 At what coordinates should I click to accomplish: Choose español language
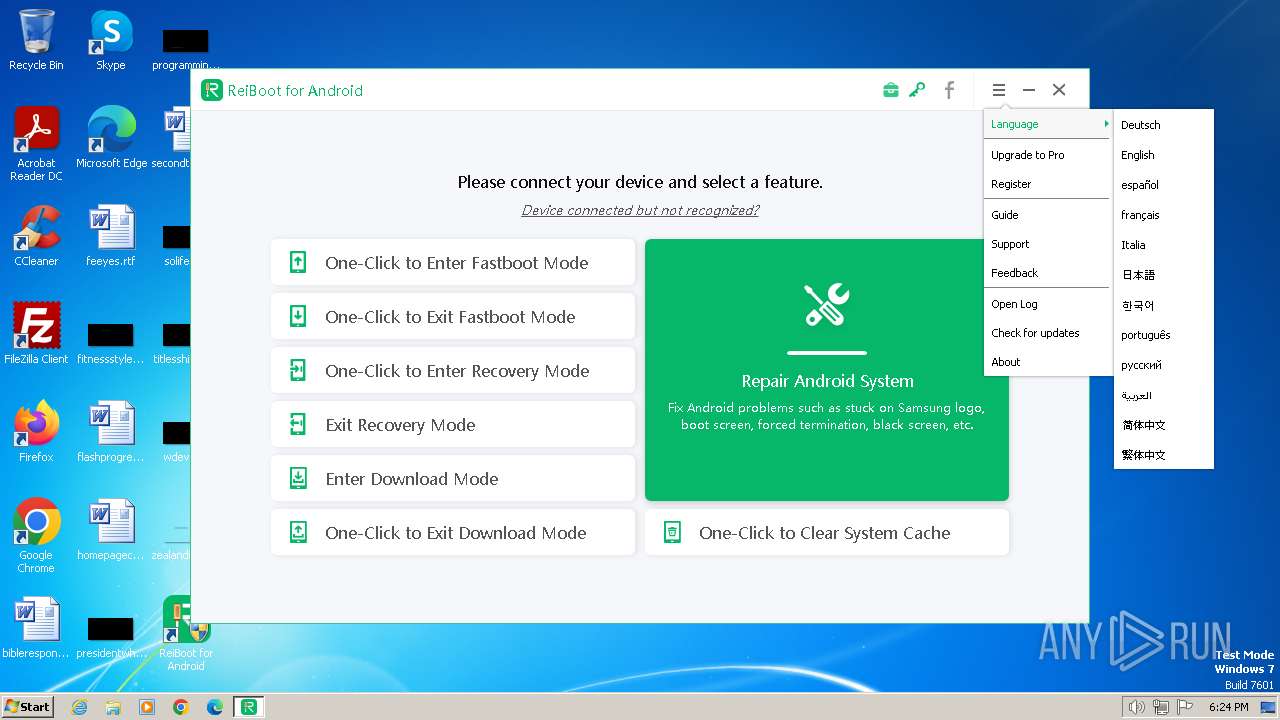1164,185
